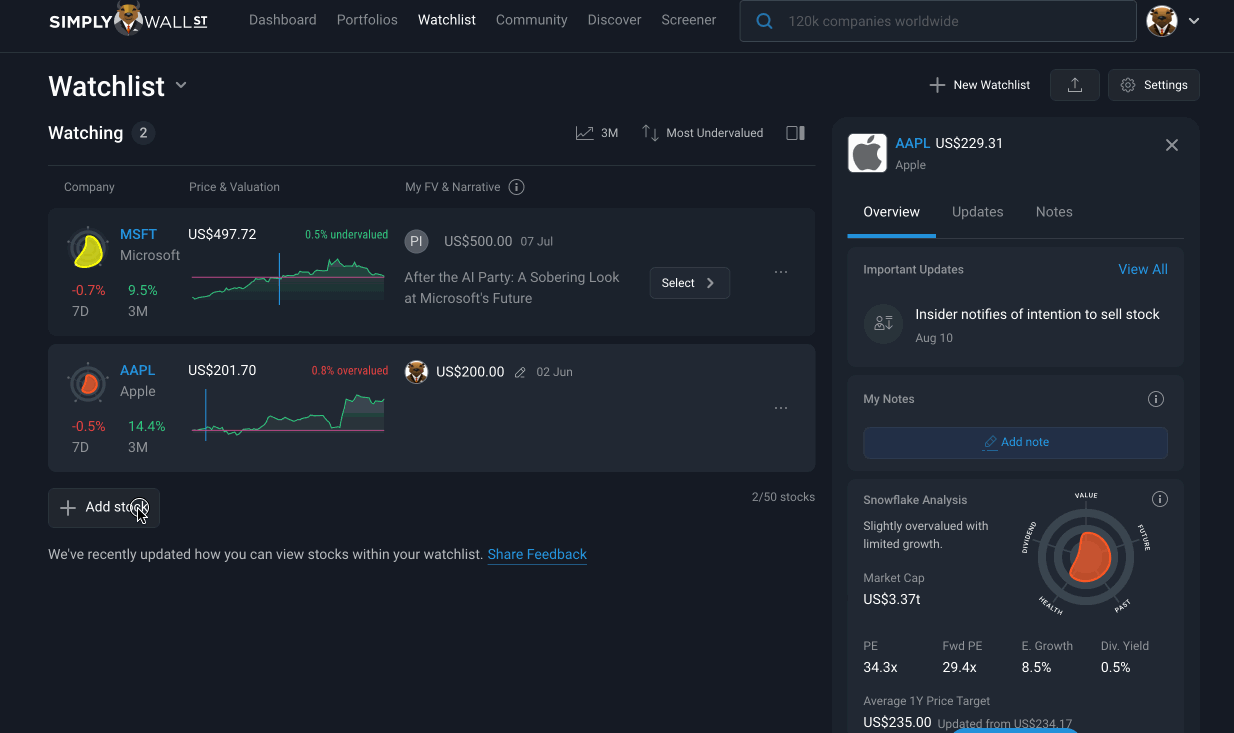The image size is (1234, 733).
Task: Click the US$235.00 price target value
Action: coord(897,722)
